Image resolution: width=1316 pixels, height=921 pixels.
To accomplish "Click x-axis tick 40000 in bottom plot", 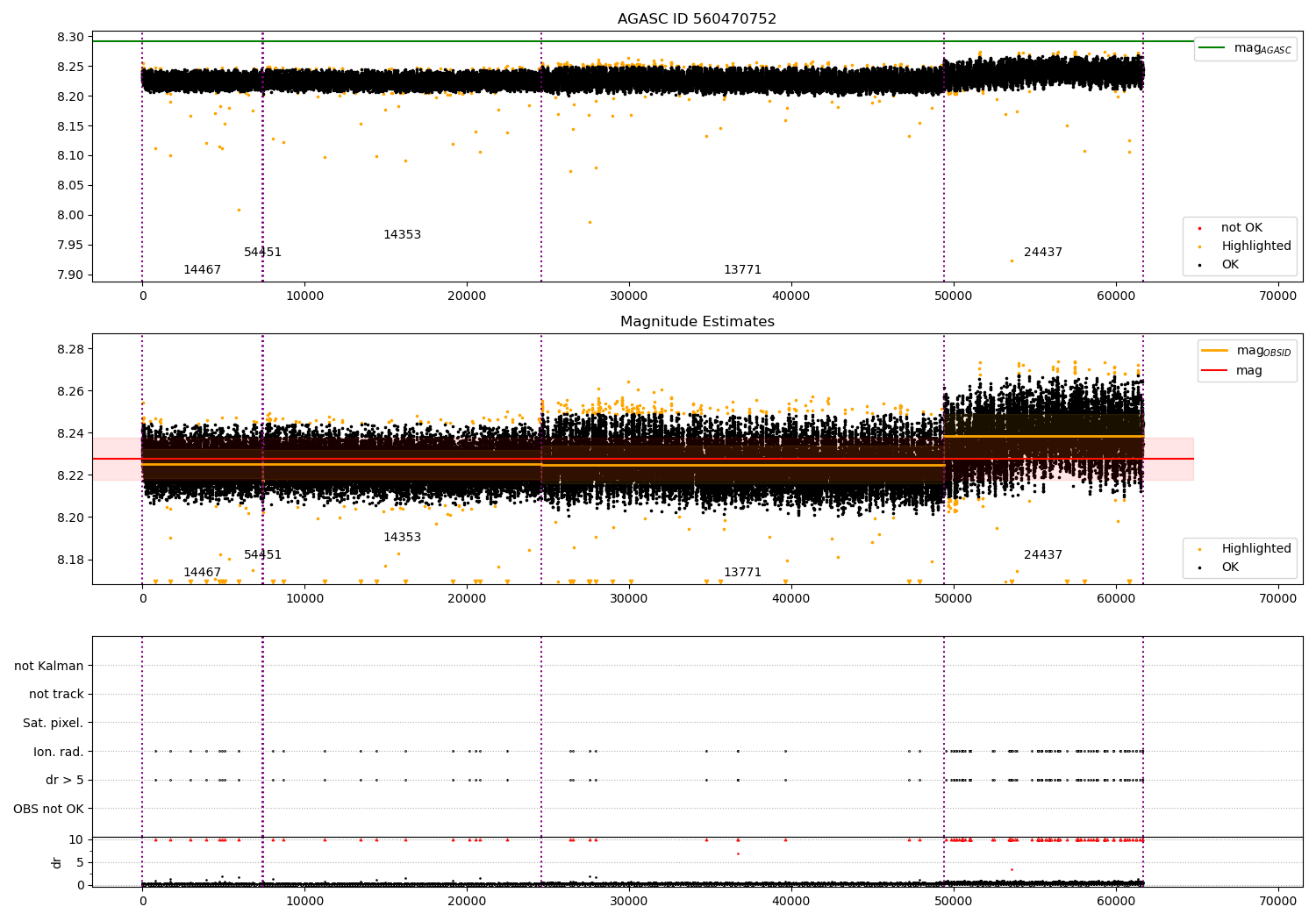I will 790,901.
